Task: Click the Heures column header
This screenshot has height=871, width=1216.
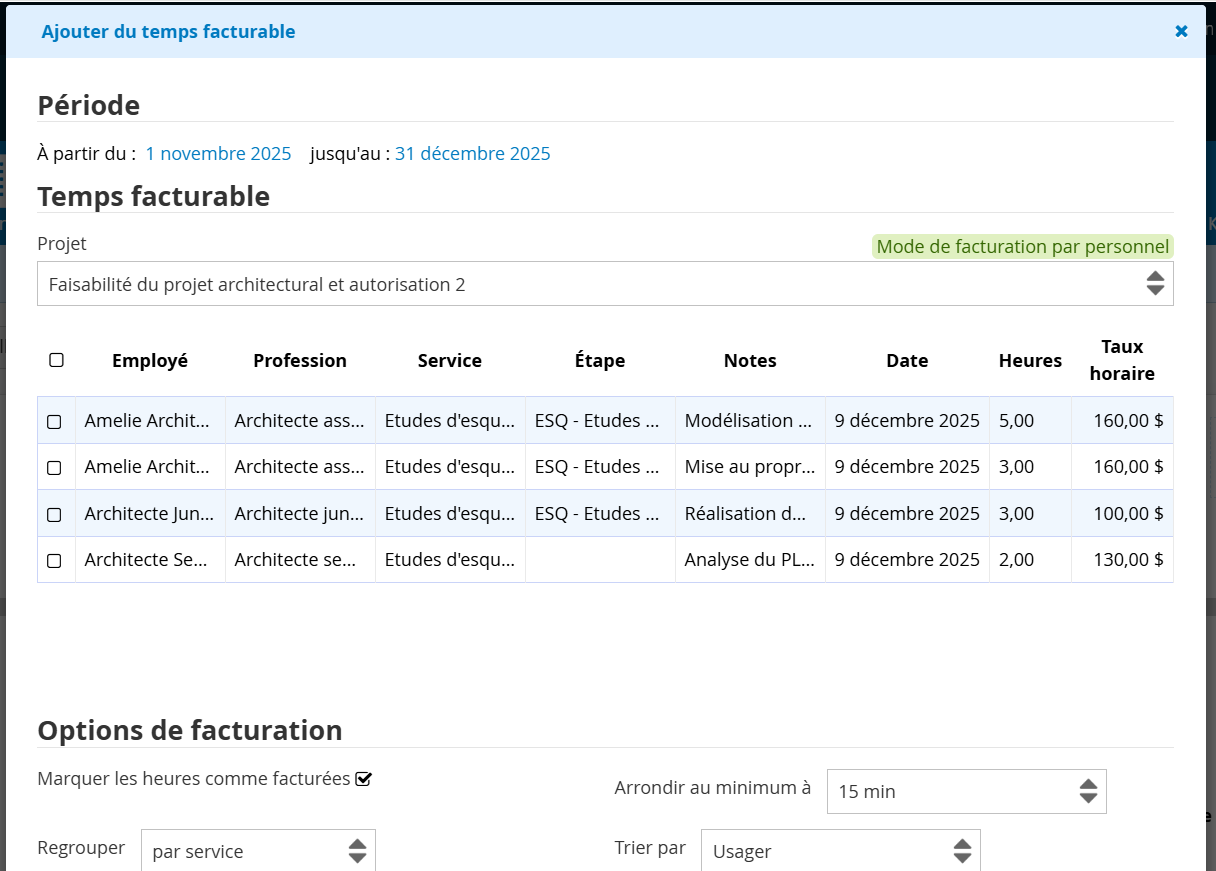Action: pos(1030,361)
